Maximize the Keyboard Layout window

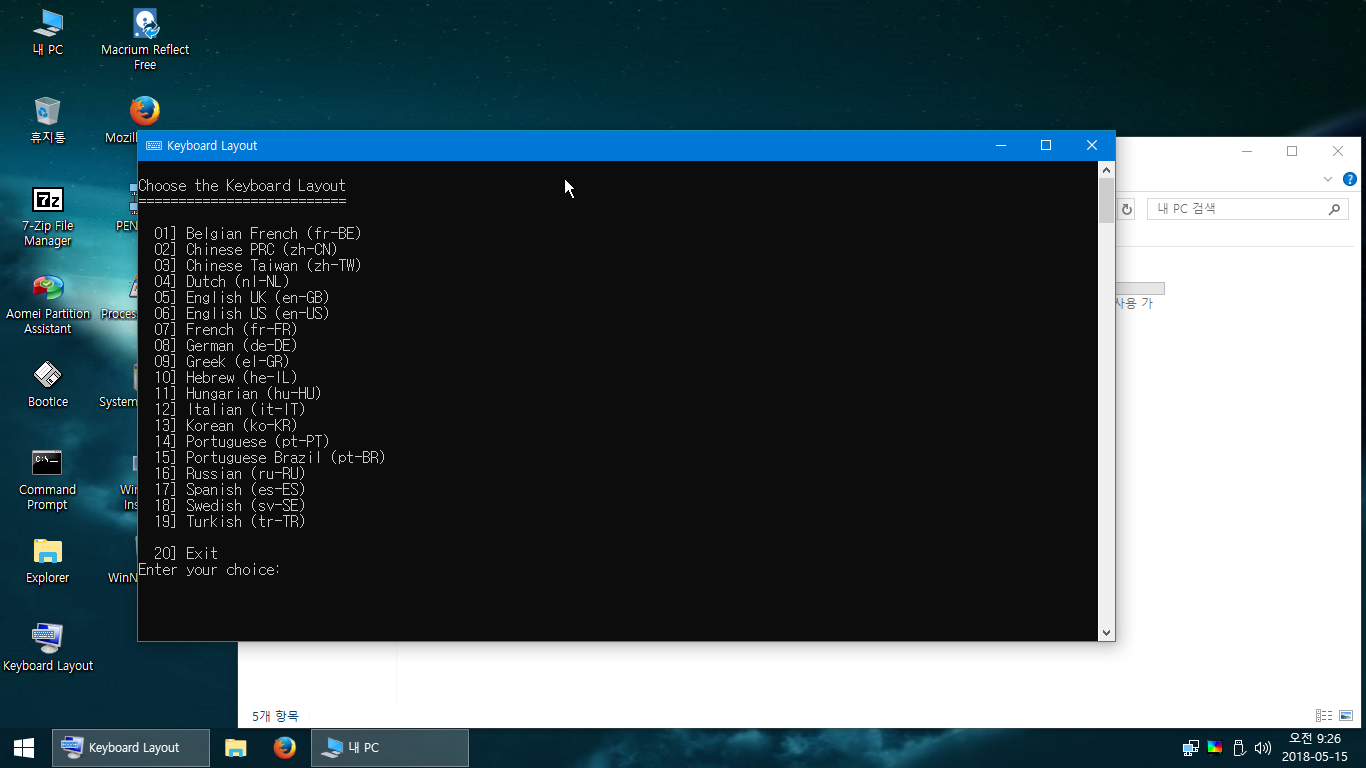[1046, 145]
